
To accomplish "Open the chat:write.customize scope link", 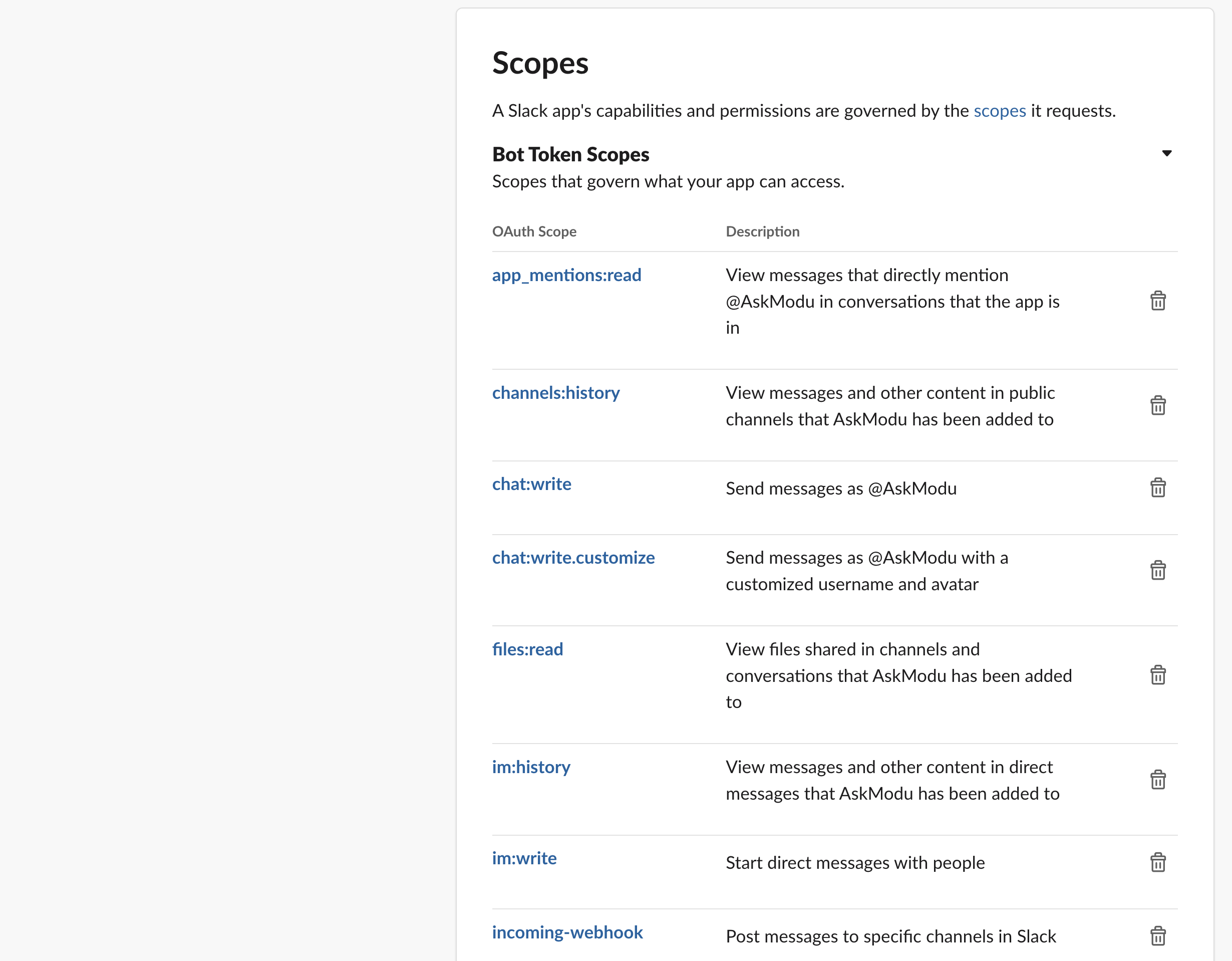I will coord(573,558).
